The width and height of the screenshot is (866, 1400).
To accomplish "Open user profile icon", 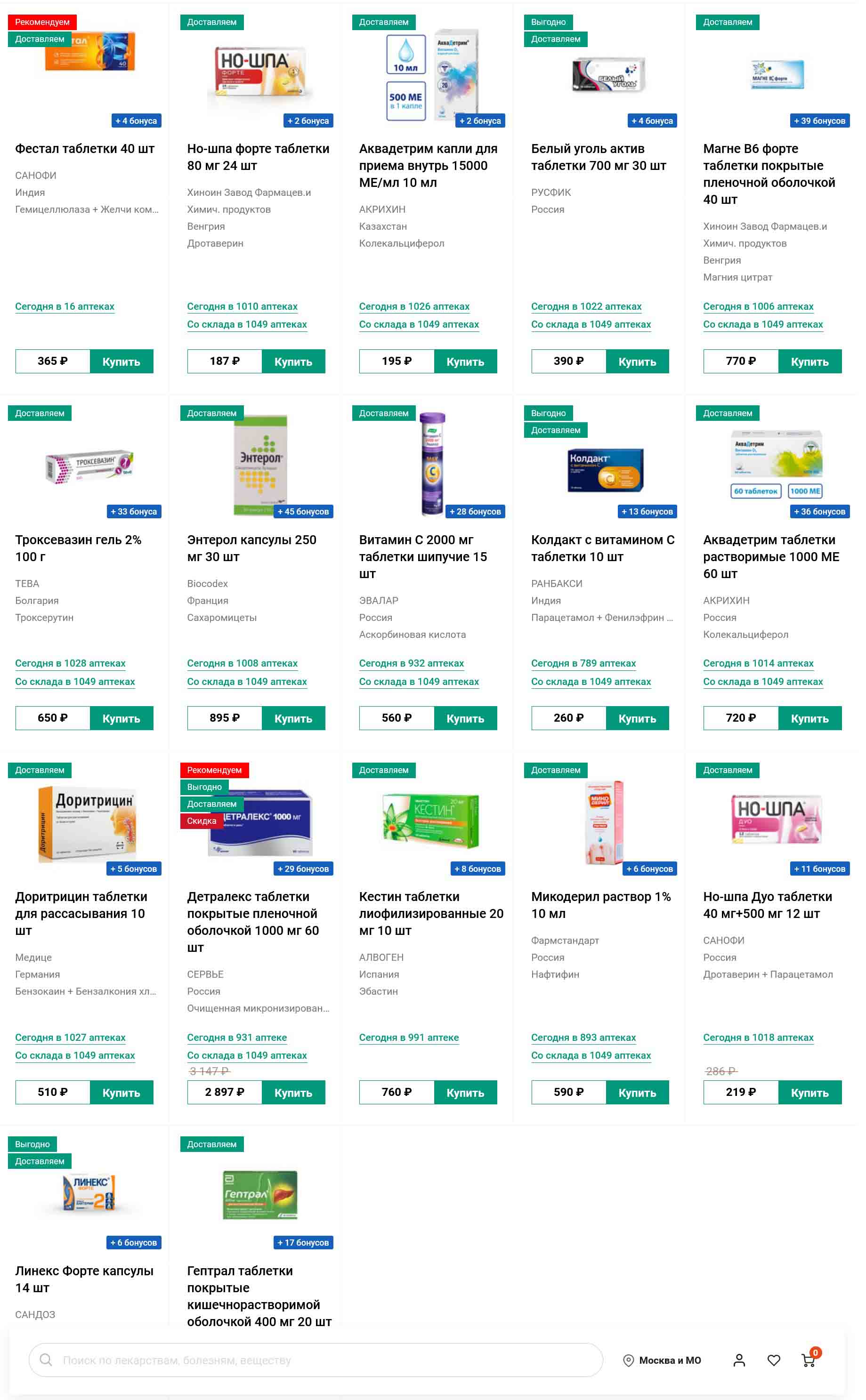I will 739,1360.
